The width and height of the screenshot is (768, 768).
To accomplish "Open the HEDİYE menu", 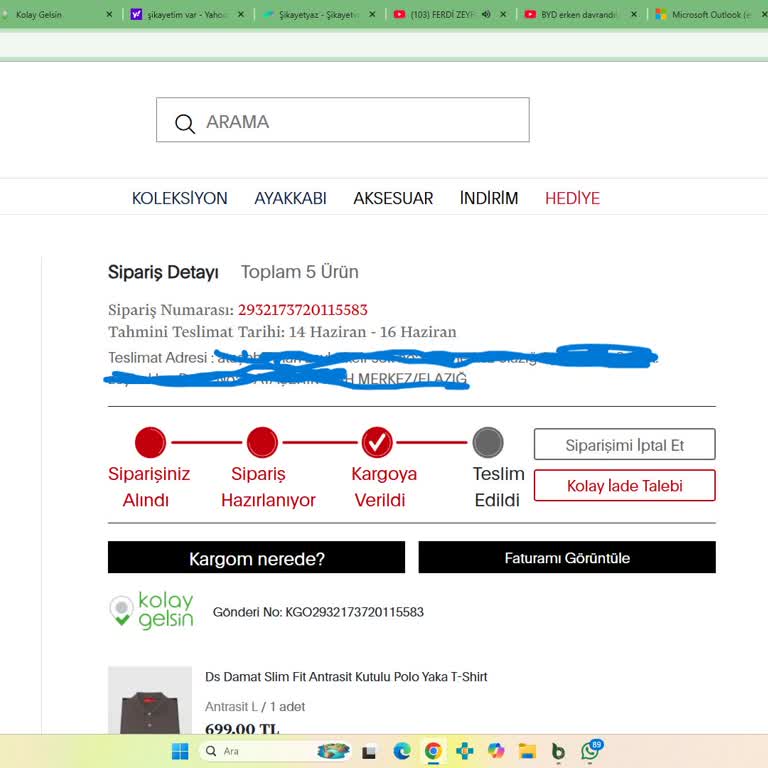I will 573,198.
